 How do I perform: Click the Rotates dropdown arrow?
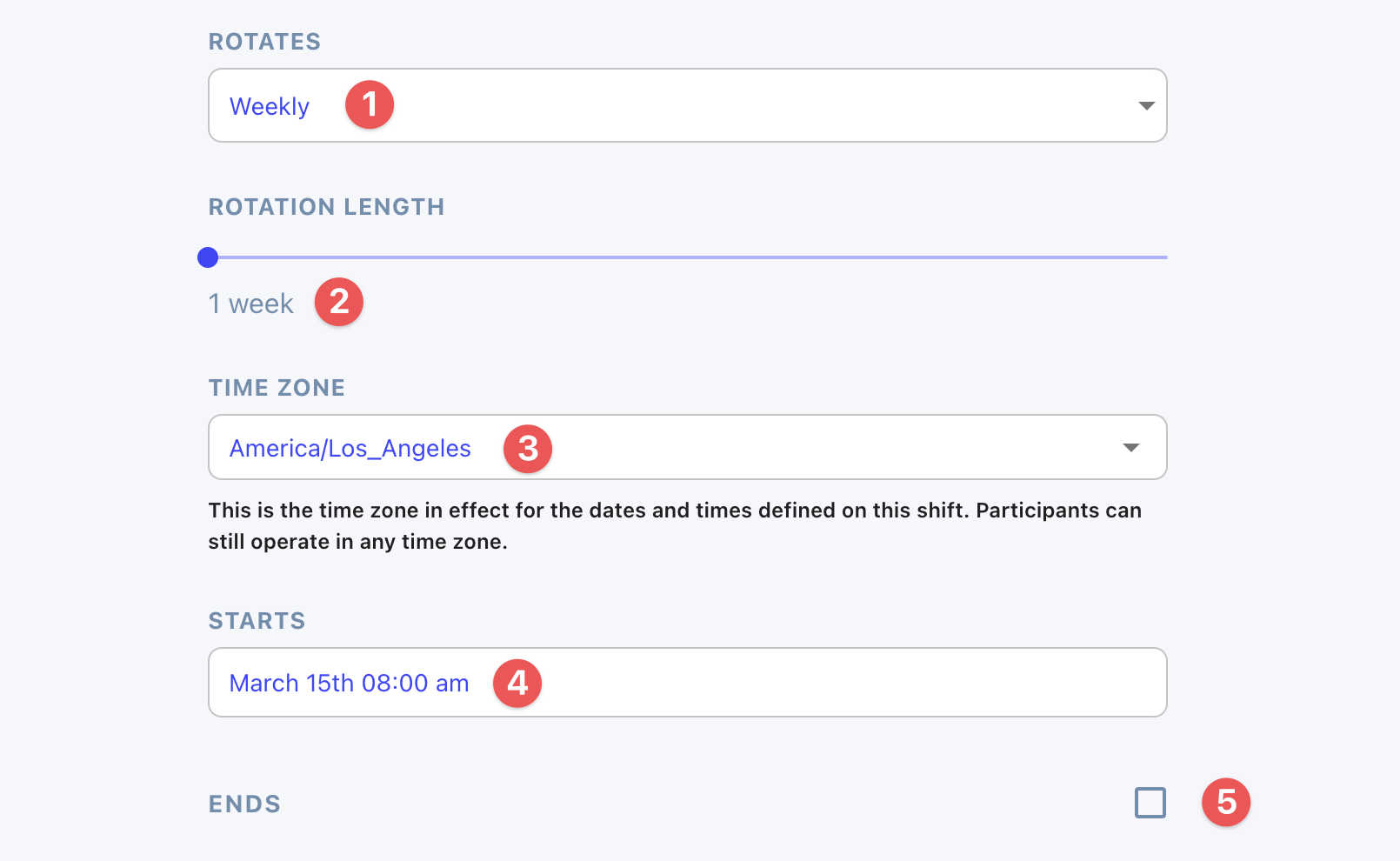[x=1146, y=106]
